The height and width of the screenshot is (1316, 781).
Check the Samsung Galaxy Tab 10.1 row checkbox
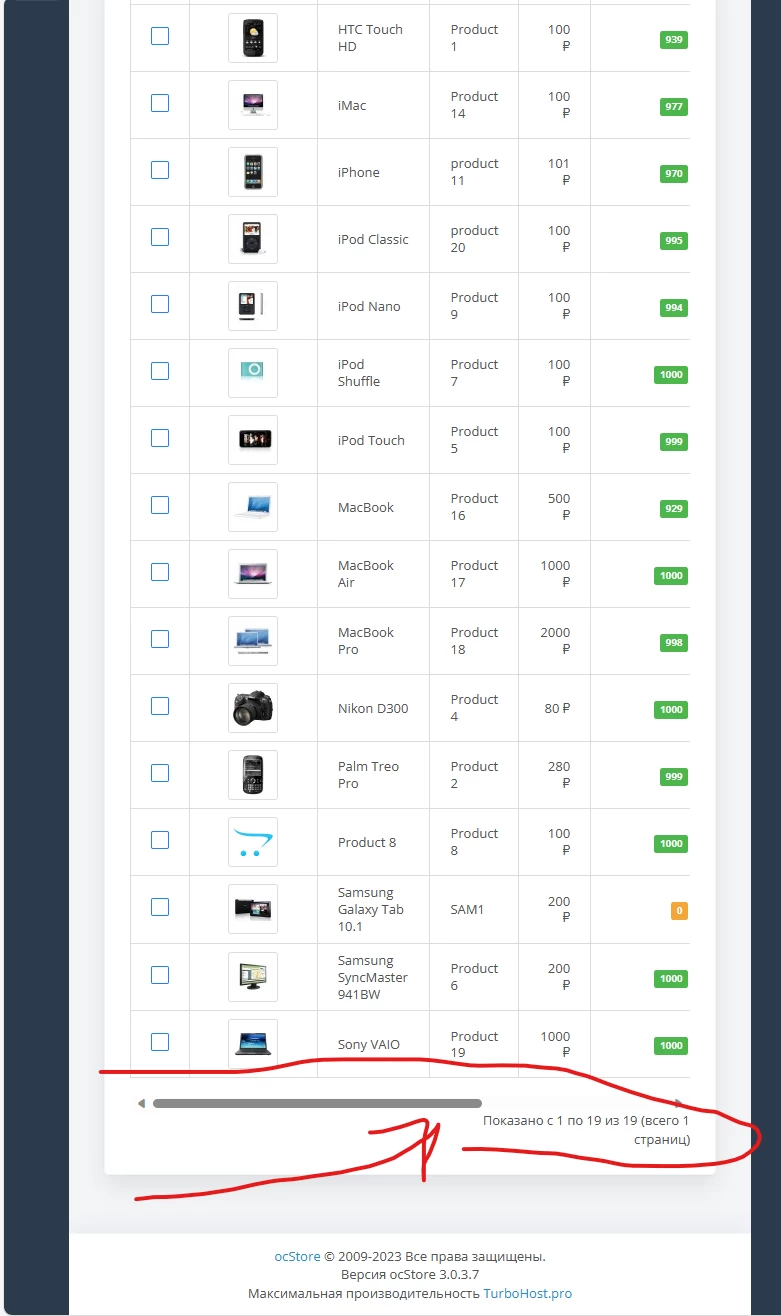[x=160, y=907]
